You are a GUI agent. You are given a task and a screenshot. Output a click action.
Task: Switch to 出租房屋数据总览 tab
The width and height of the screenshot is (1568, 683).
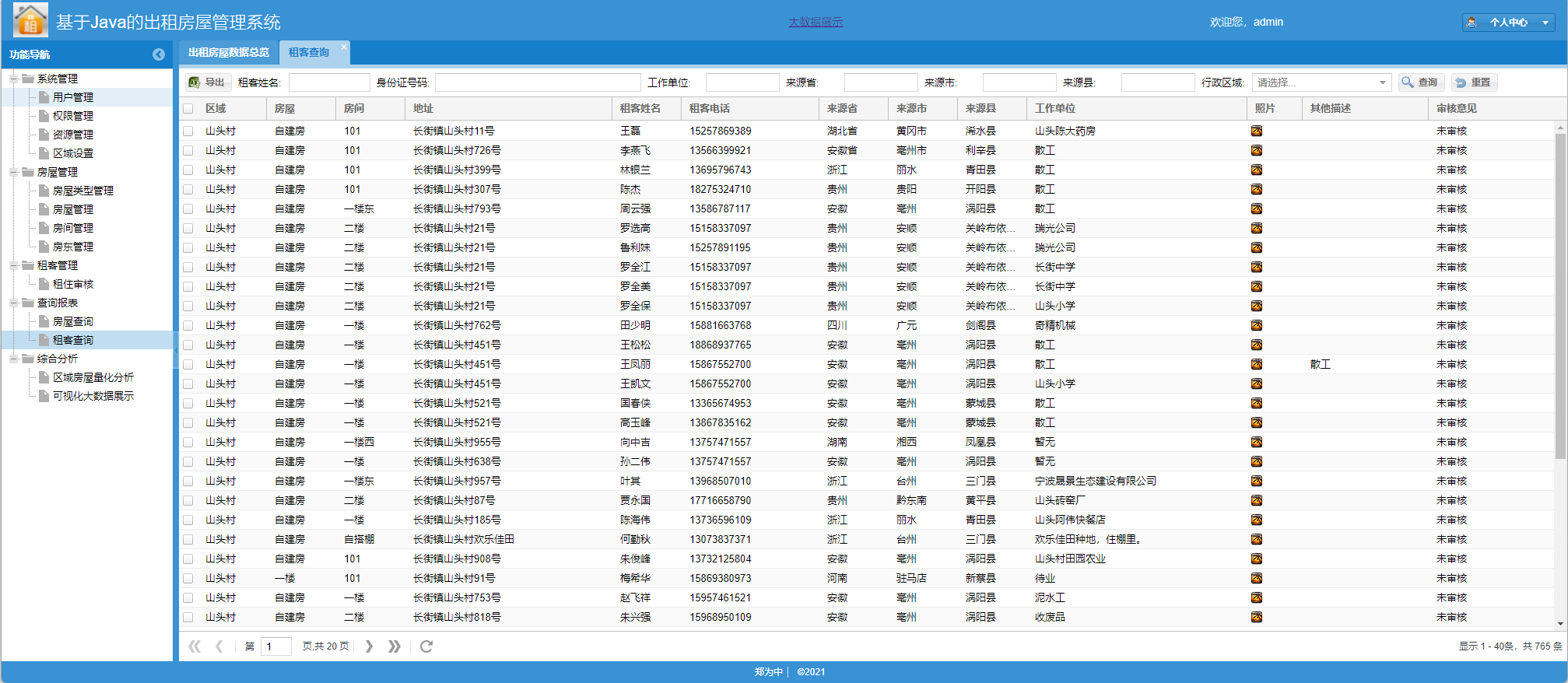tap(229, 52)
